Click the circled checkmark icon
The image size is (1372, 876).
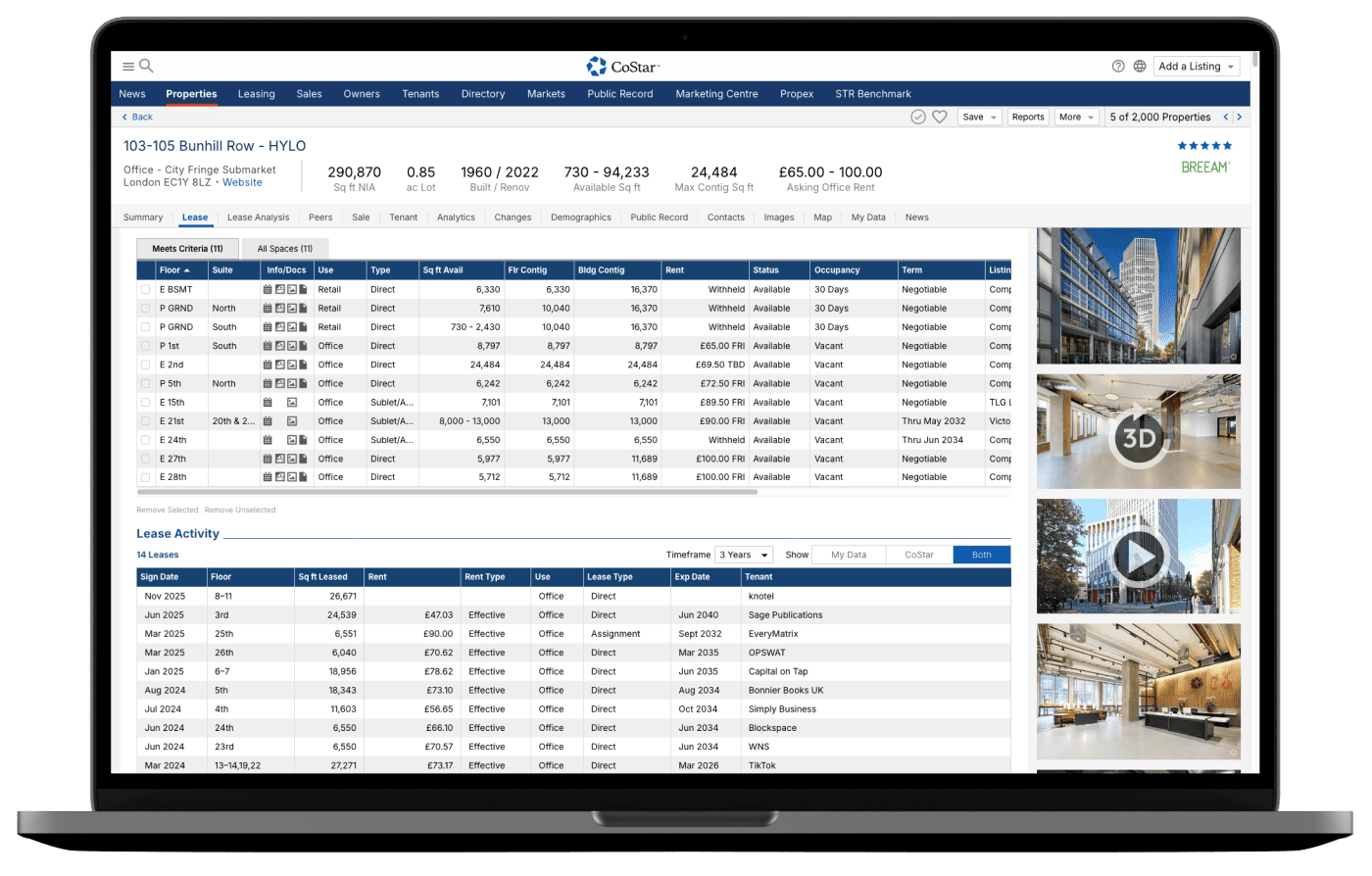(x=918, y=117)
